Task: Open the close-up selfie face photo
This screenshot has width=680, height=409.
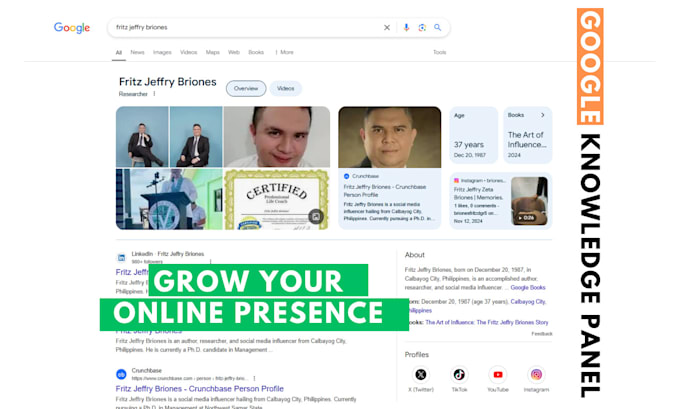Action: (277, 137)
